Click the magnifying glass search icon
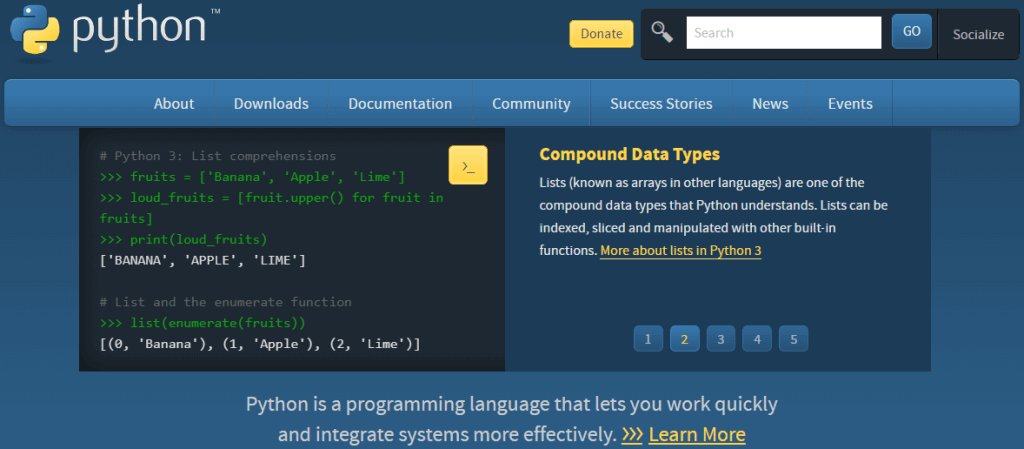1024x449 pixels. (662, 32)
